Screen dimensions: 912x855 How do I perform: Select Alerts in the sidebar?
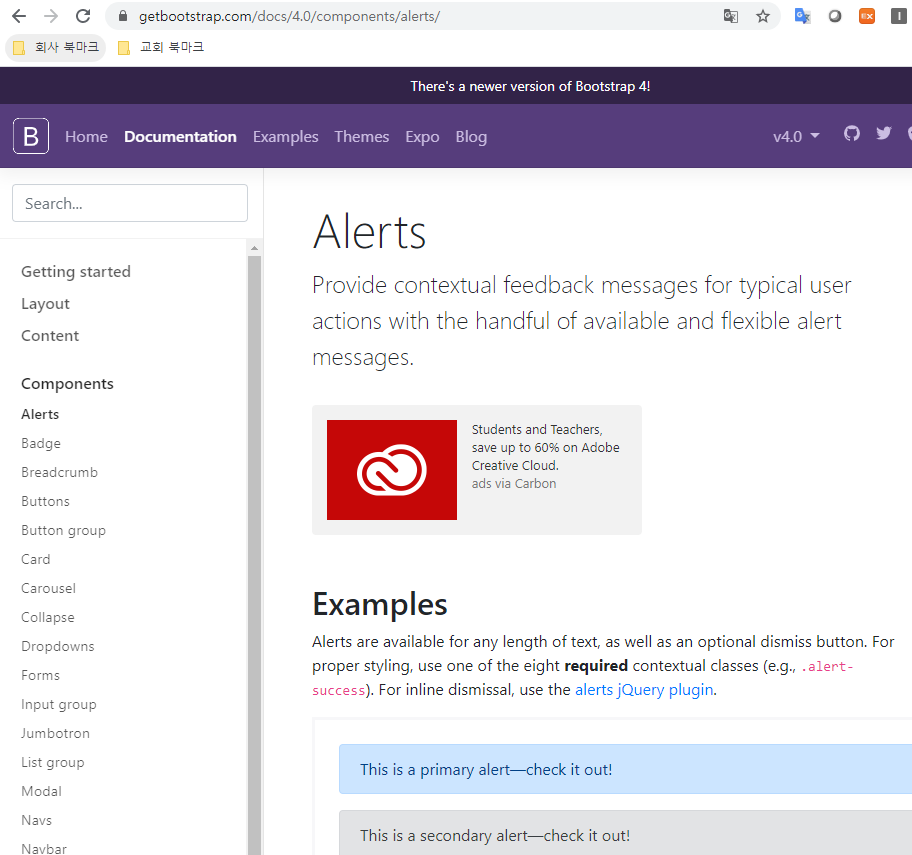(x=40, y=414)
